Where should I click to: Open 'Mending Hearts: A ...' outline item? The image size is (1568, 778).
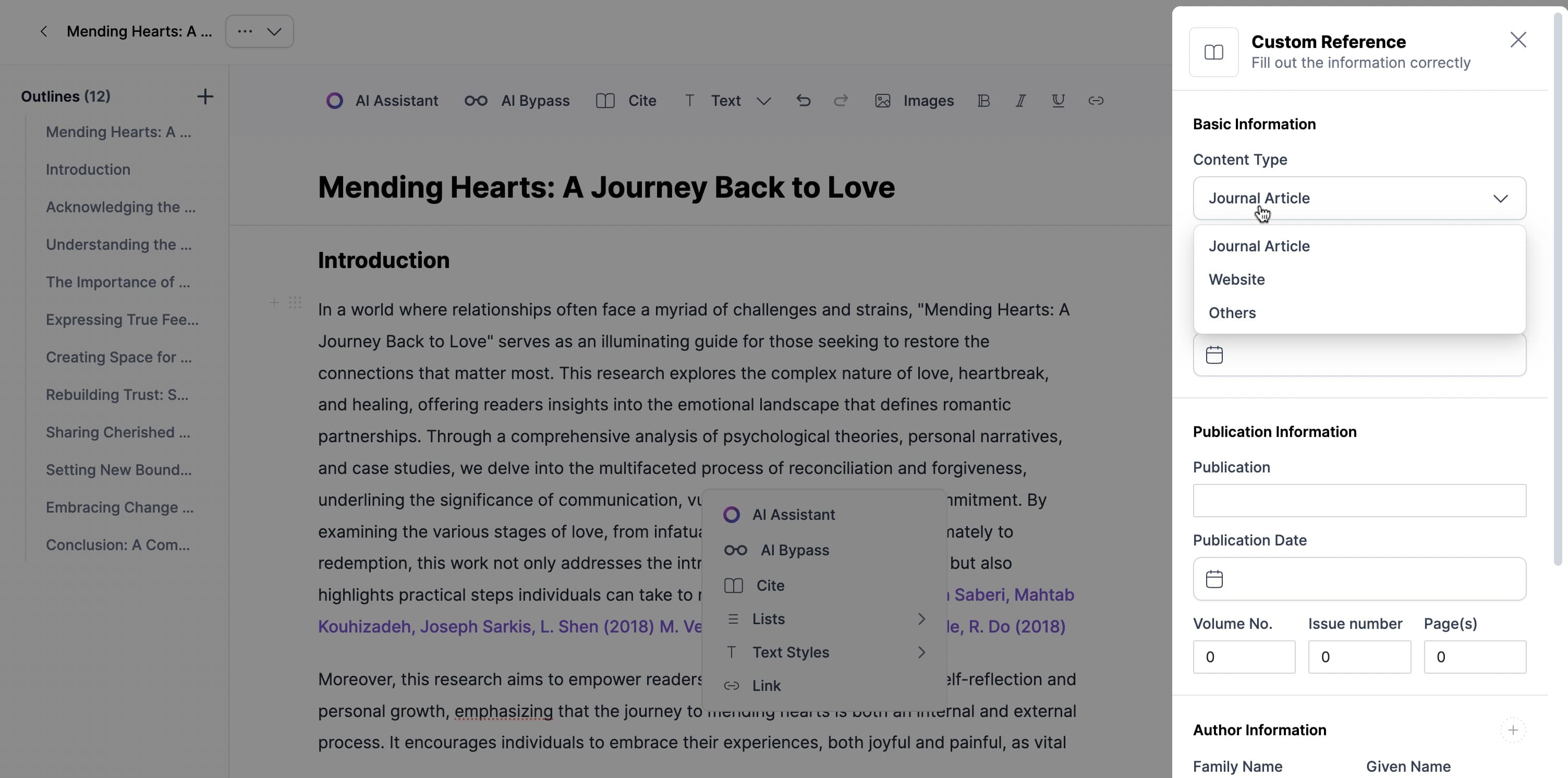coord(118,132)
